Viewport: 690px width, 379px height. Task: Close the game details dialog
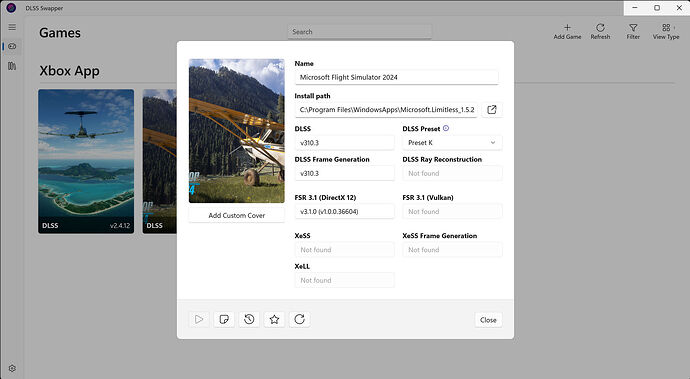click(x=488, y=320)
